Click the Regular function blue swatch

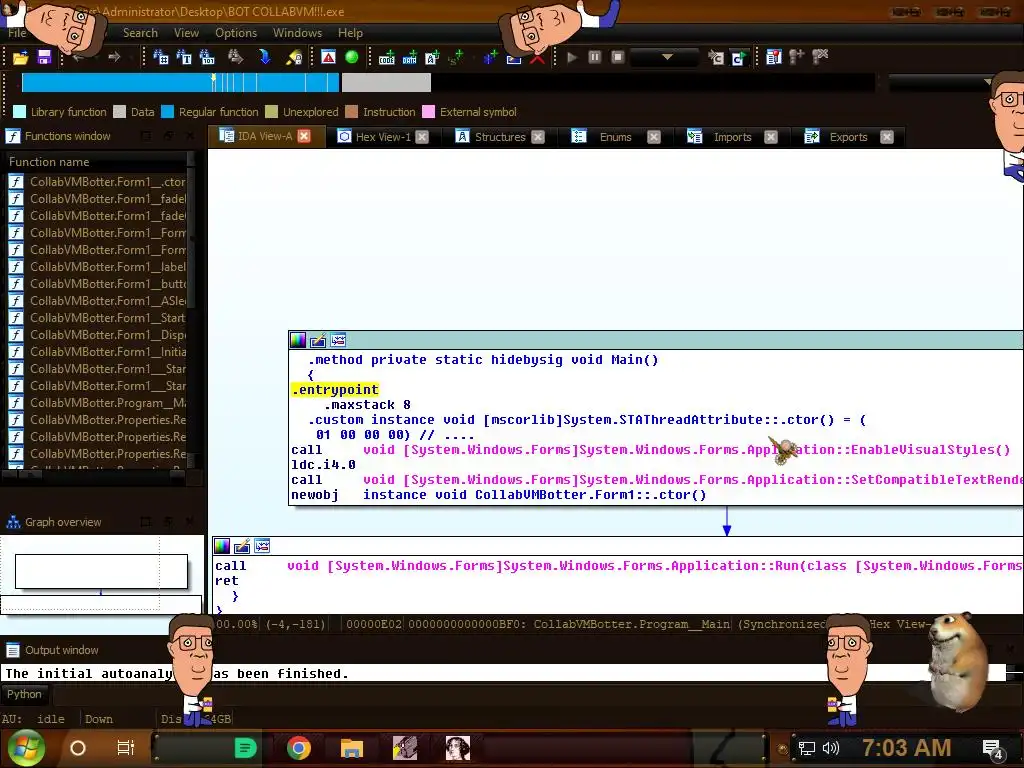click(x=167, y=112)
